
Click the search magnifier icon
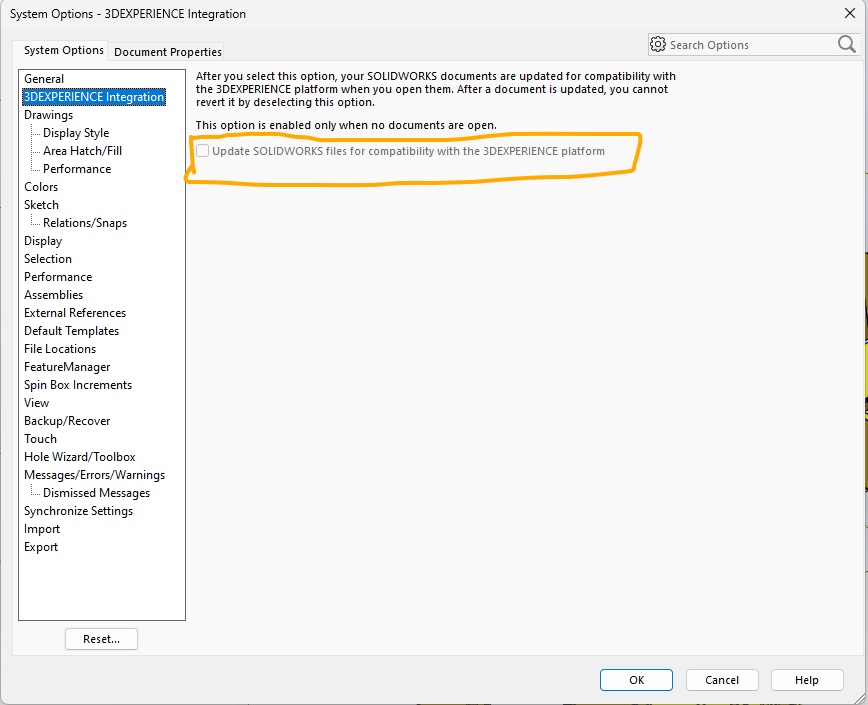click(x=846, y=44)
